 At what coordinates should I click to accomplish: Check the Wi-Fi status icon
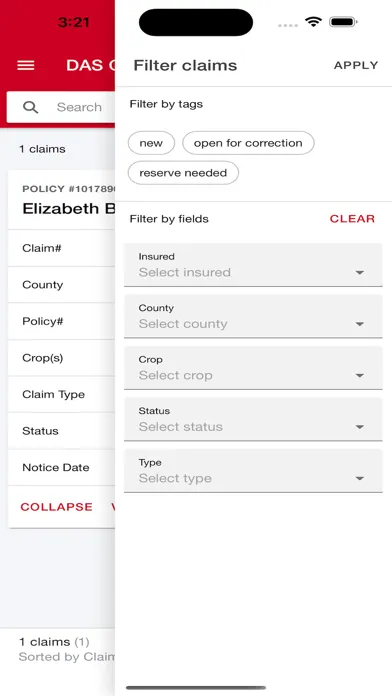click(x=313, y=22)
